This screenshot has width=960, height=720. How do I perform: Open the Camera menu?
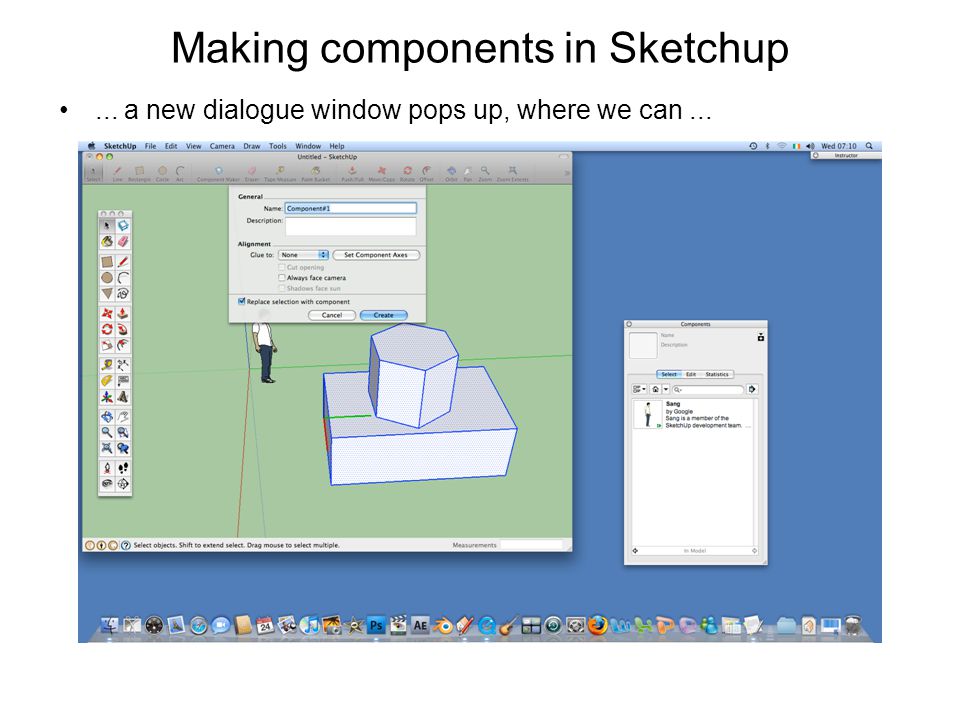pyautogui.click(x=222, y=146)
